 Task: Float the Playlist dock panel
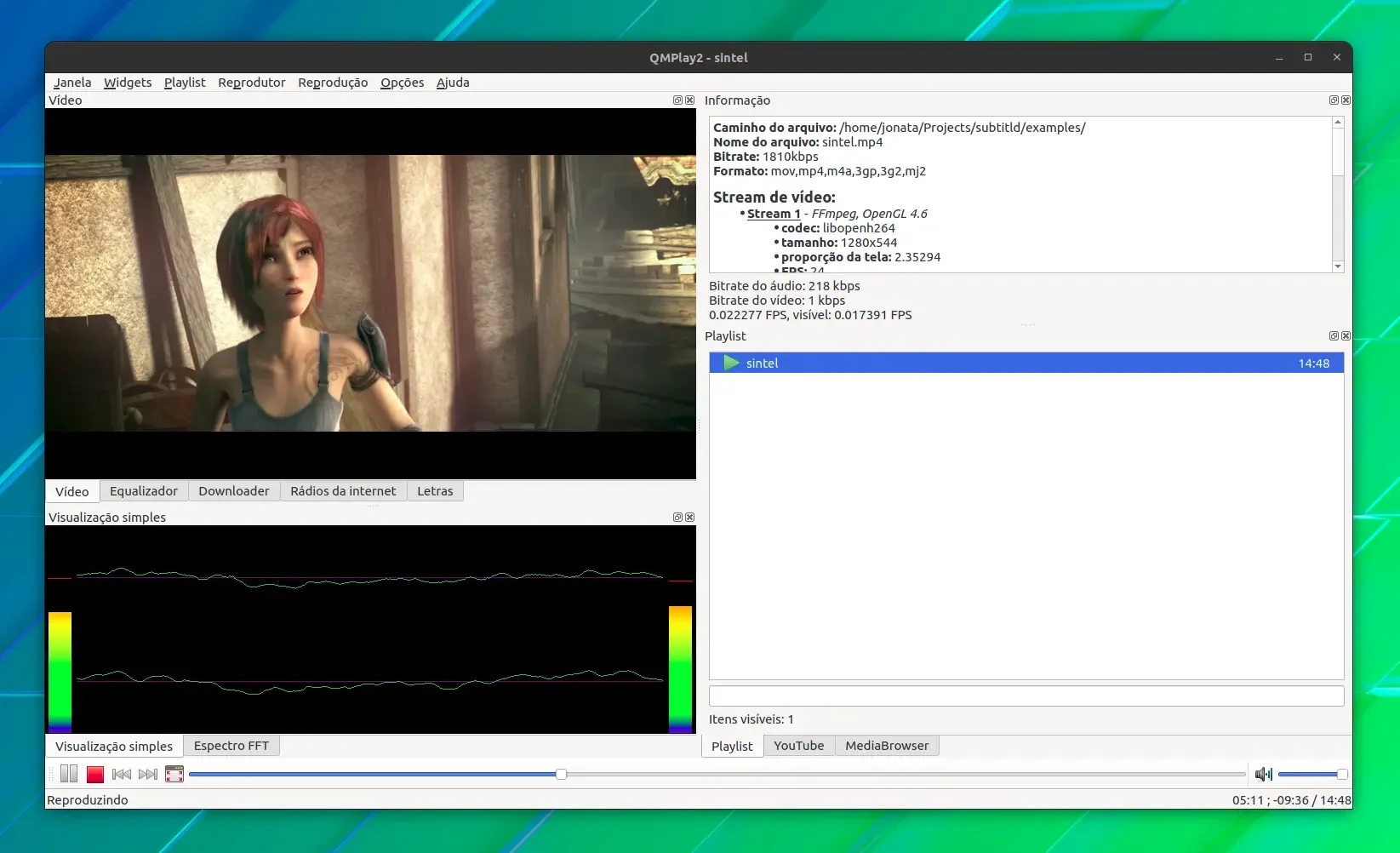(x=1334, y=336)
